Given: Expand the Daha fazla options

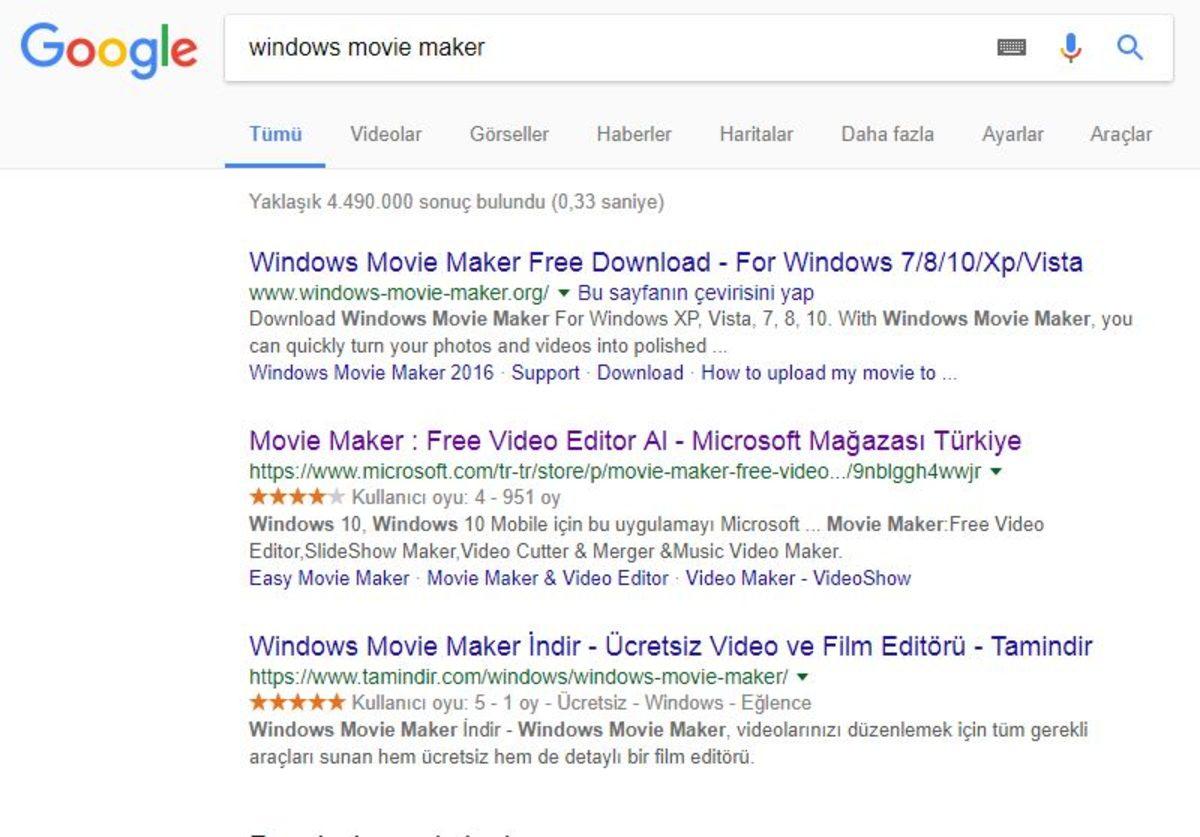Looking at the screenshot, I should click(888, 134).
